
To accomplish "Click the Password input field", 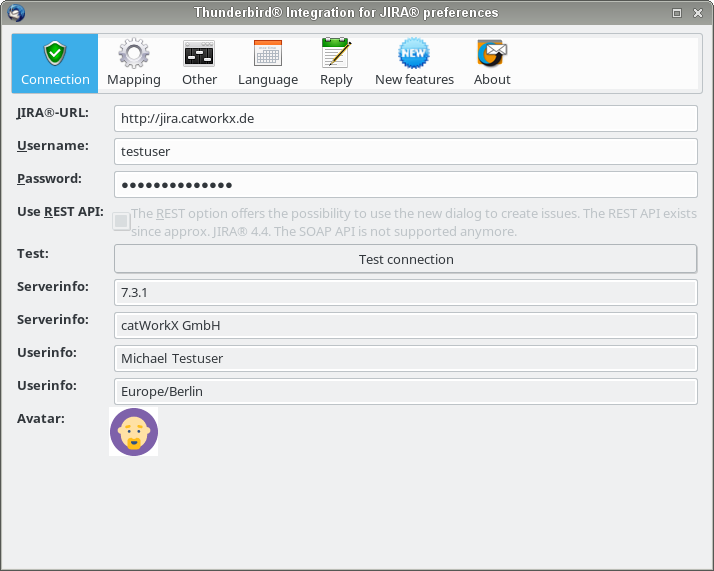I will [405, 185].
